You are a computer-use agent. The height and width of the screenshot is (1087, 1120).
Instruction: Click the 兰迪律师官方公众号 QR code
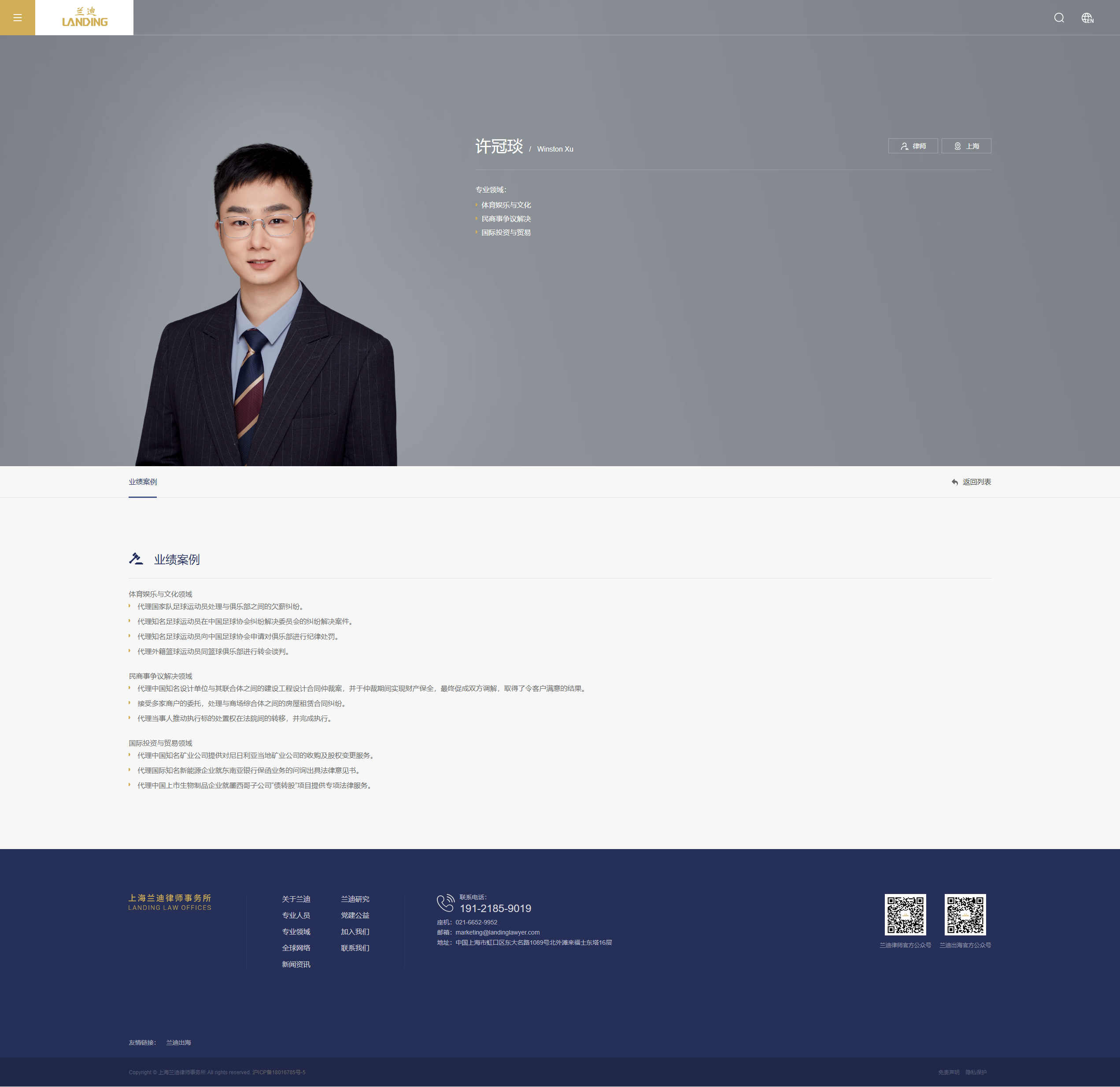tap(905, 914)
